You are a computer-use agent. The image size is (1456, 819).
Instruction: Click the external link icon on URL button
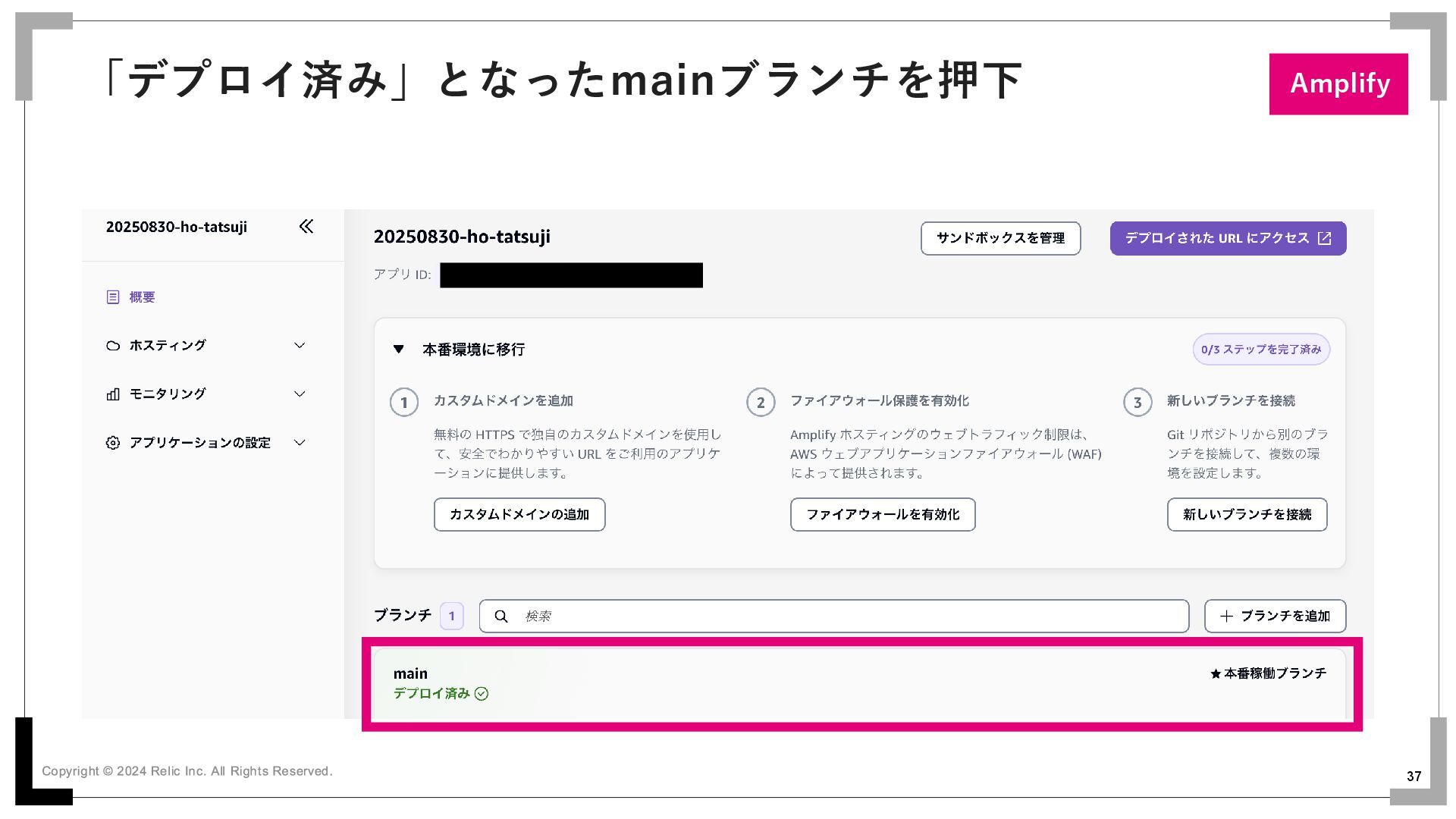1325,238
